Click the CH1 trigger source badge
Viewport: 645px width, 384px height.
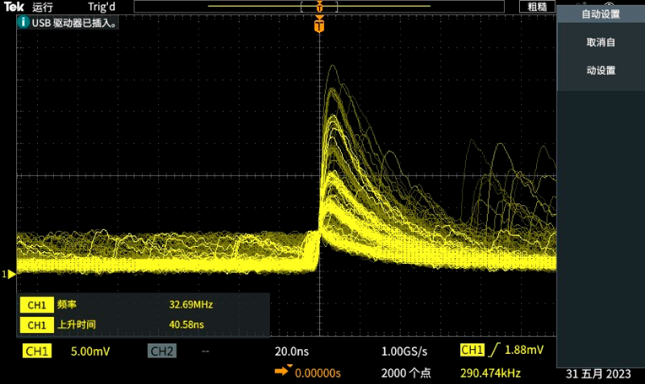coord(472,350)
